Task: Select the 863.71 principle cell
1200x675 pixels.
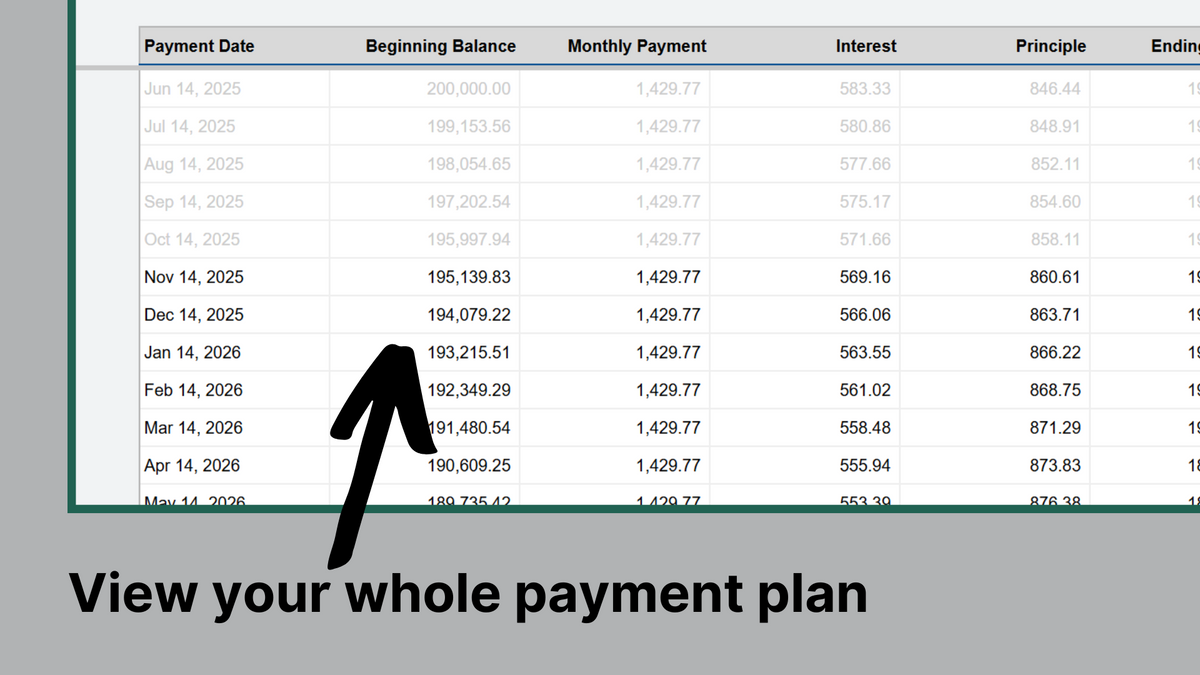Action: (x=995, y=315)
